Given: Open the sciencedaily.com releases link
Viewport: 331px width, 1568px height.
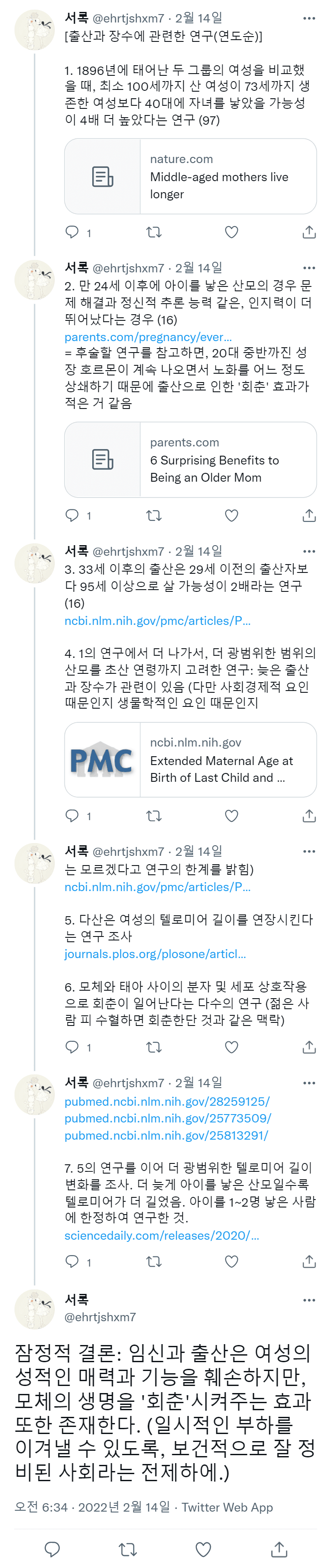Looking at the screenshot, I should pos(162,1235).
